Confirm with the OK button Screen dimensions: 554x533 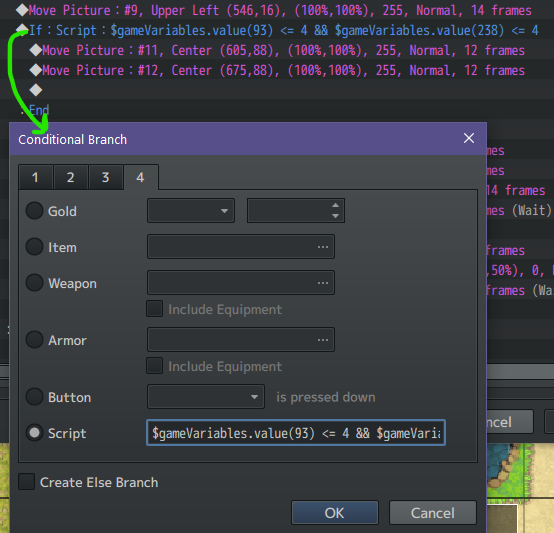point(335,513)
